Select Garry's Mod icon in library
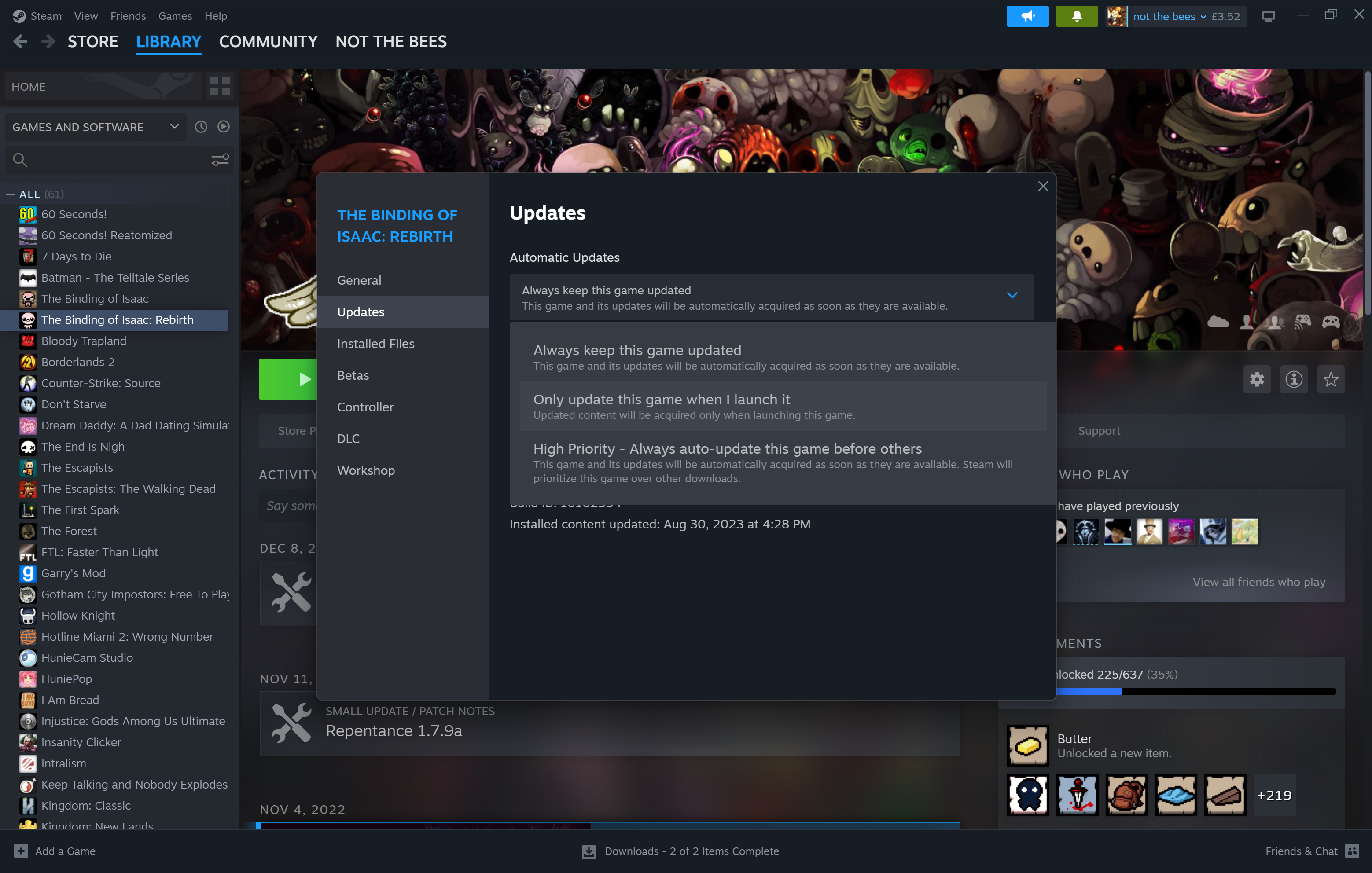 coord(28,573)
